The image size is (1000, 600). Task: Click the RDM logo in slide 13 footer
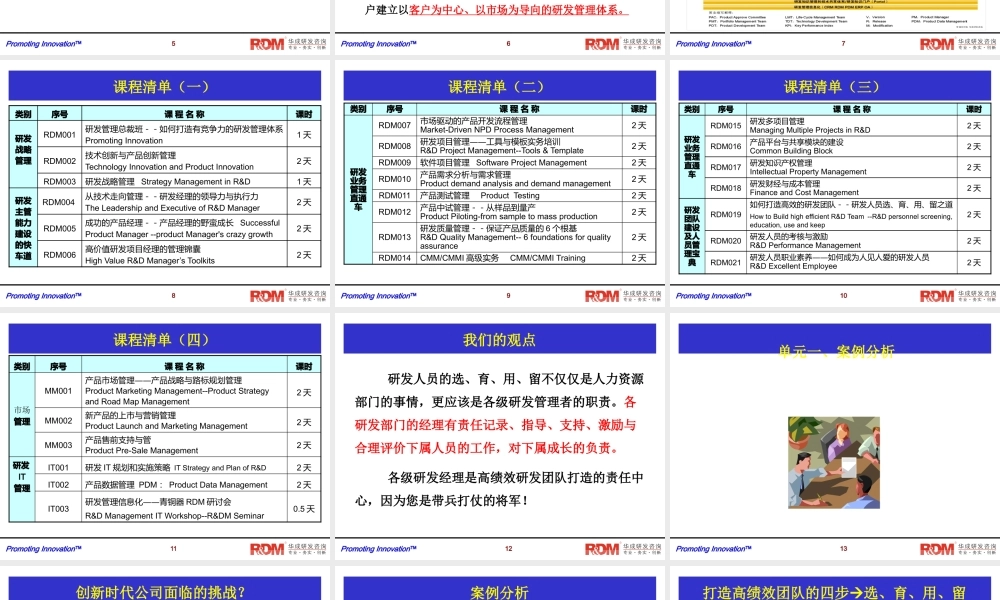tap(937, 550)
